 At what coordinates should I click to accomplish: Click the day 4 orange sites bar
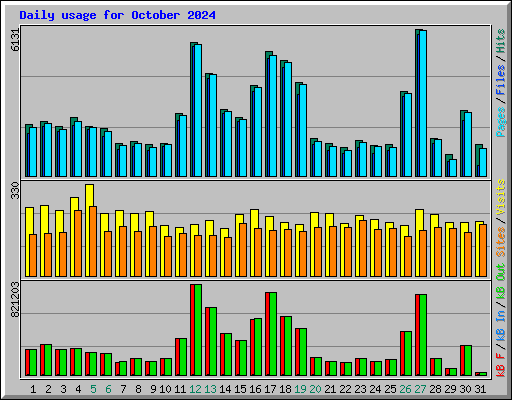pyautogui.click(x=78, y=243)
